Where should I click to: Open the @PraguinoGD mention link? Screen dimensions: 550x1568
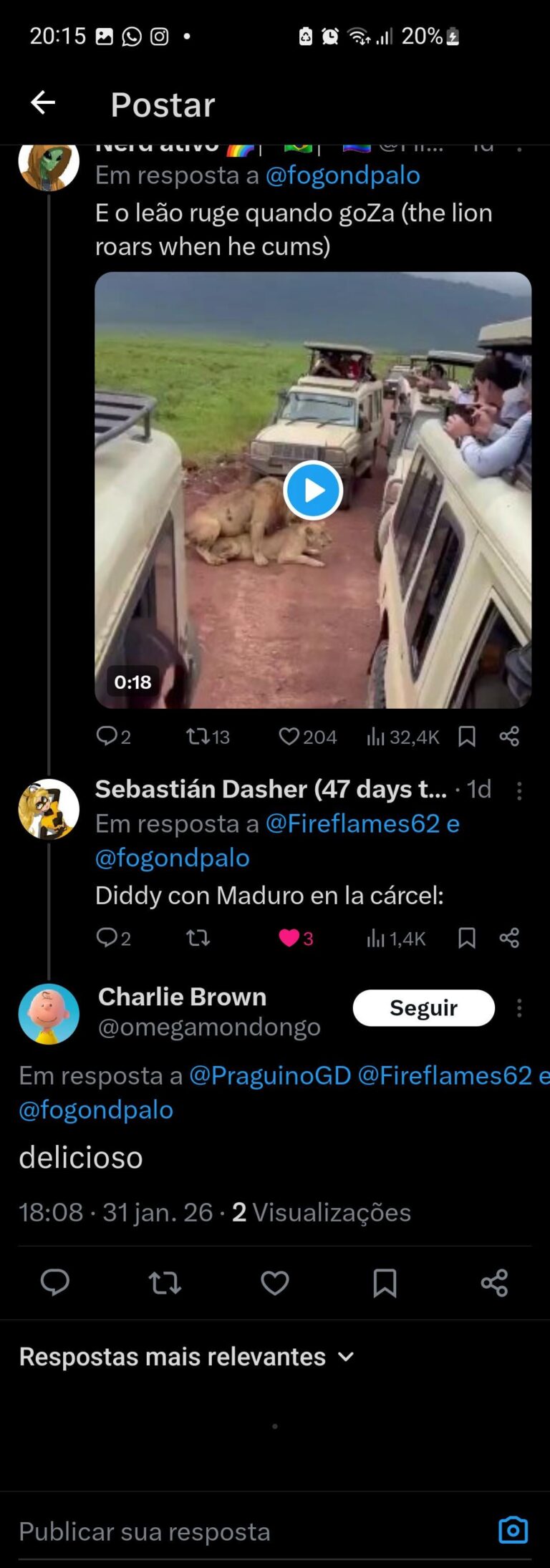[x=270, y=1075]
